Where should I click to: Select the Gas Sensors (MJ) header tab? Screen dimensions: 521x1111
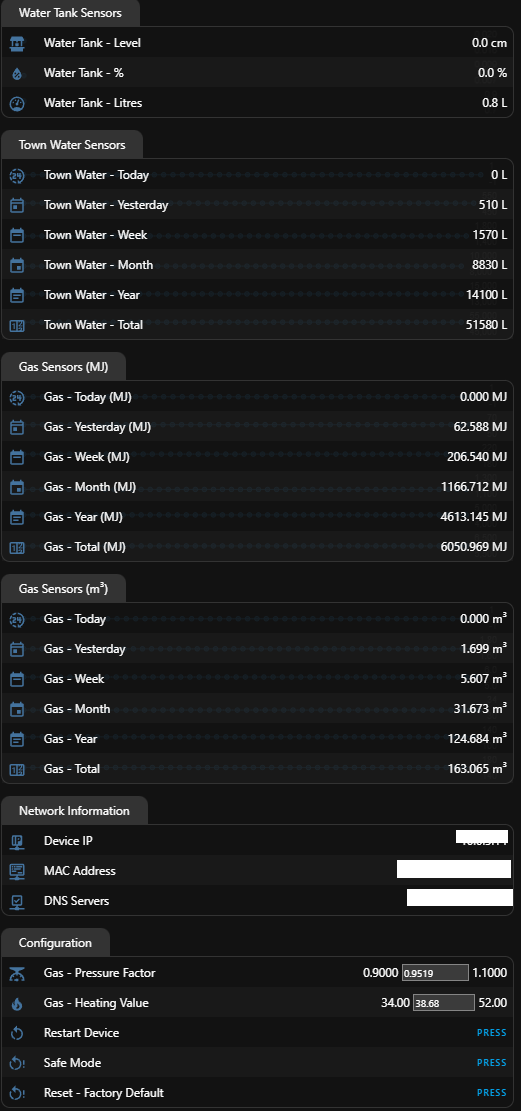tap(64, 367)
